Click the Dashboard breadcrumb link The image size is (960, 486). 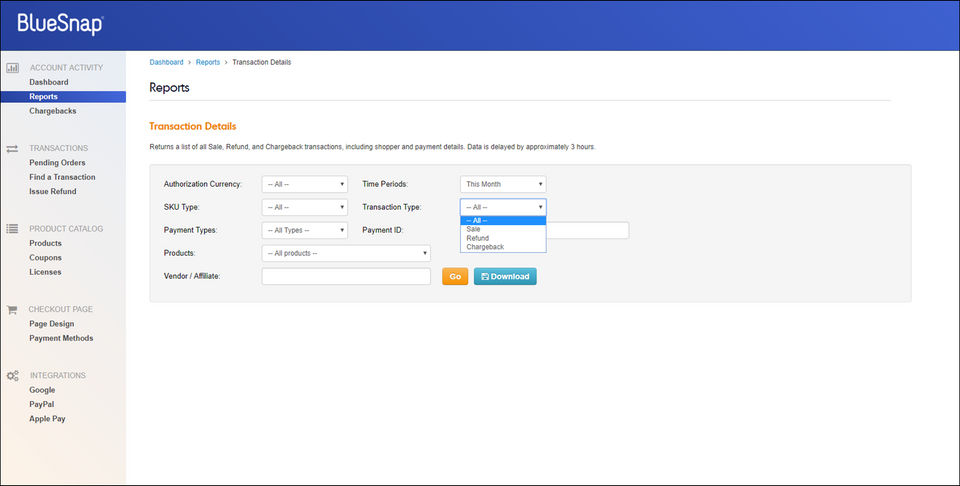click(167, 62)
